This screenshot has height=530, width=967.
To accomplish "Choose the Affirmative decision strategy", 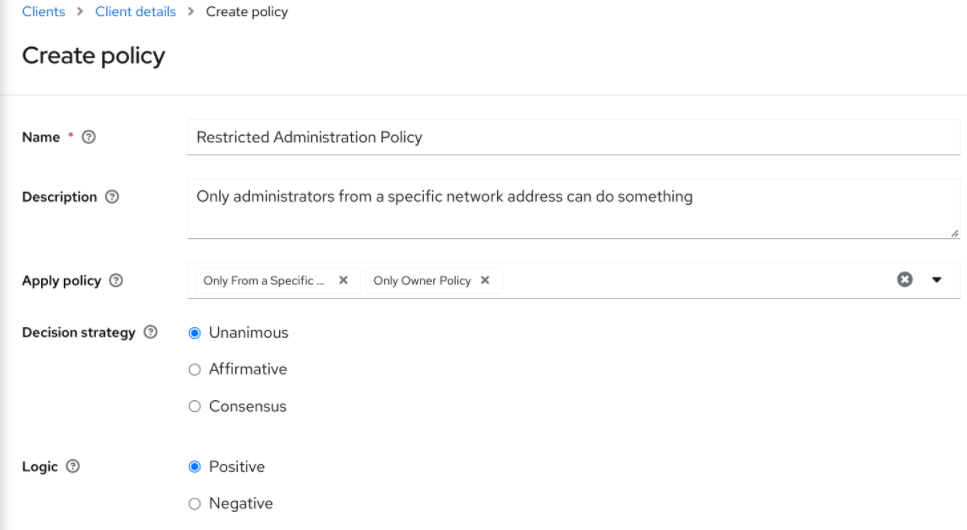I will (x=195, y=370).
